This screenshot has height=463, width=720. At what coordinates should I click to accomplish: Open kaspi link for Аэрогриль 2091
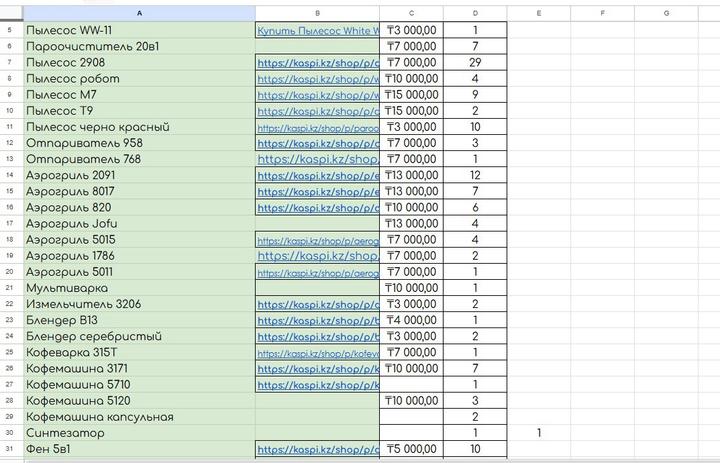318,175
